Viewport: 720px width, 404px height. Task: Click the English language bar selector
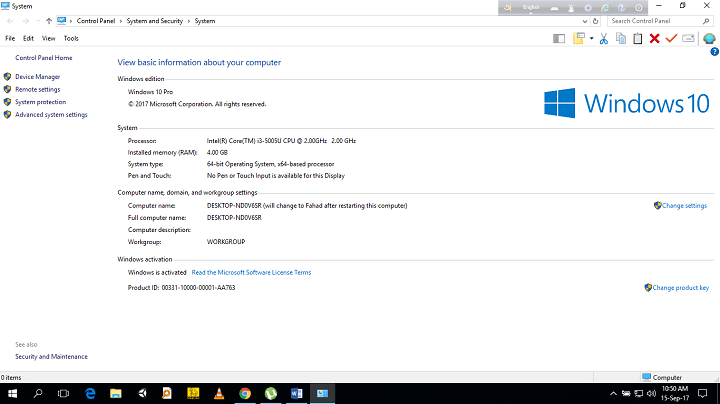pos(531,7)
